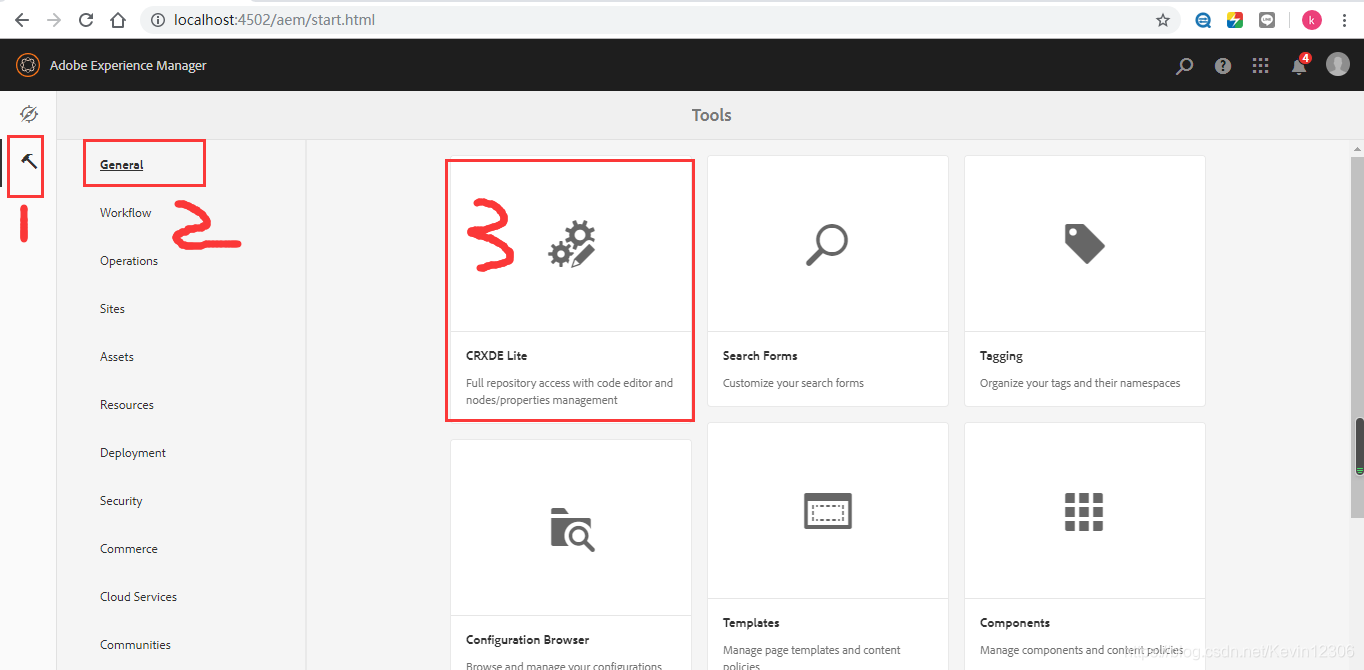Go back with the browser back arrow

21,19
